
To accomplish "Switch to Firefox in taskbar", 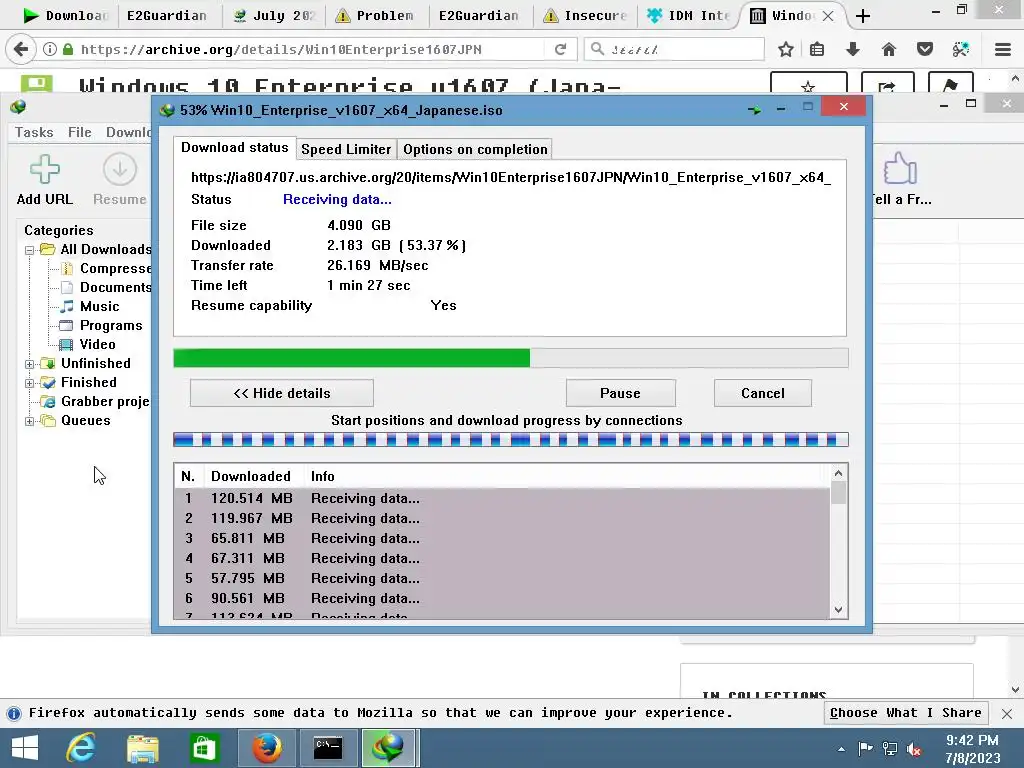I will click(x=266, y=748).
